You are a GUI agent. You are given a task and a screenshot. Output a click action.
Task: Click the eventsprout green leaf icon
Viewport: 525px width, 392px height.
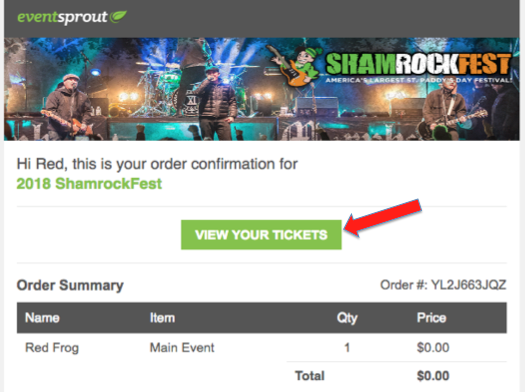pyautogui.click(x=119, y=16)
